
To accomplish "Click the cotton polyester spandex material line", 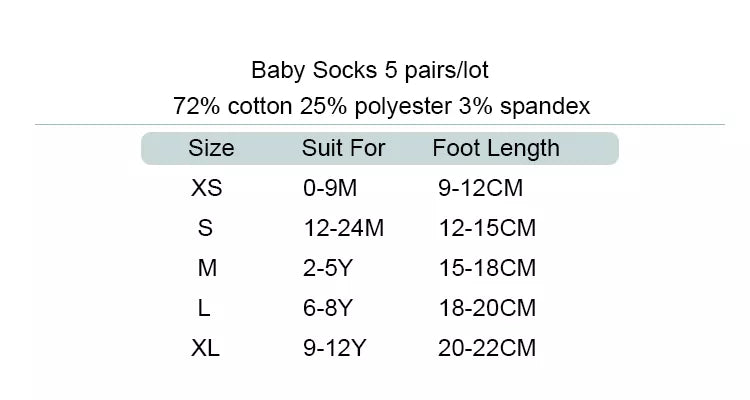I will pos(381,105).
